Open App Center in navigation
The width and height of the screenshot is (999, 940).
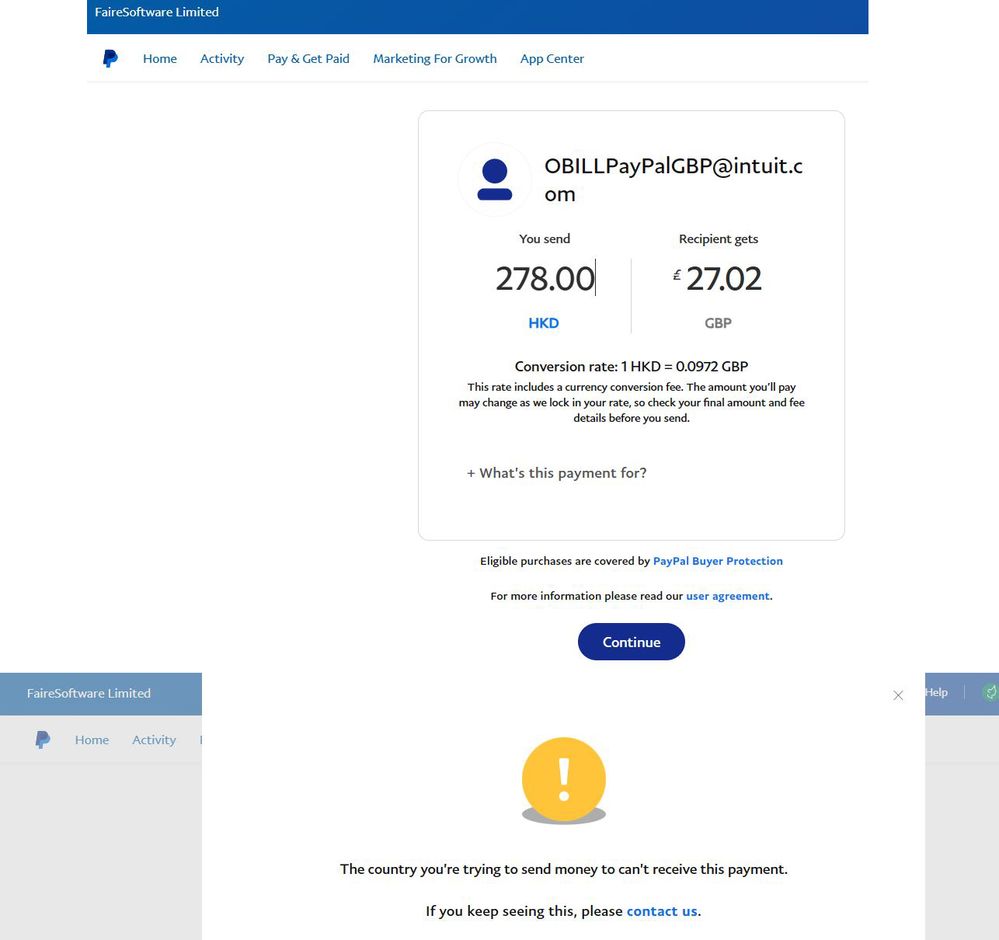tap(552, 59)
